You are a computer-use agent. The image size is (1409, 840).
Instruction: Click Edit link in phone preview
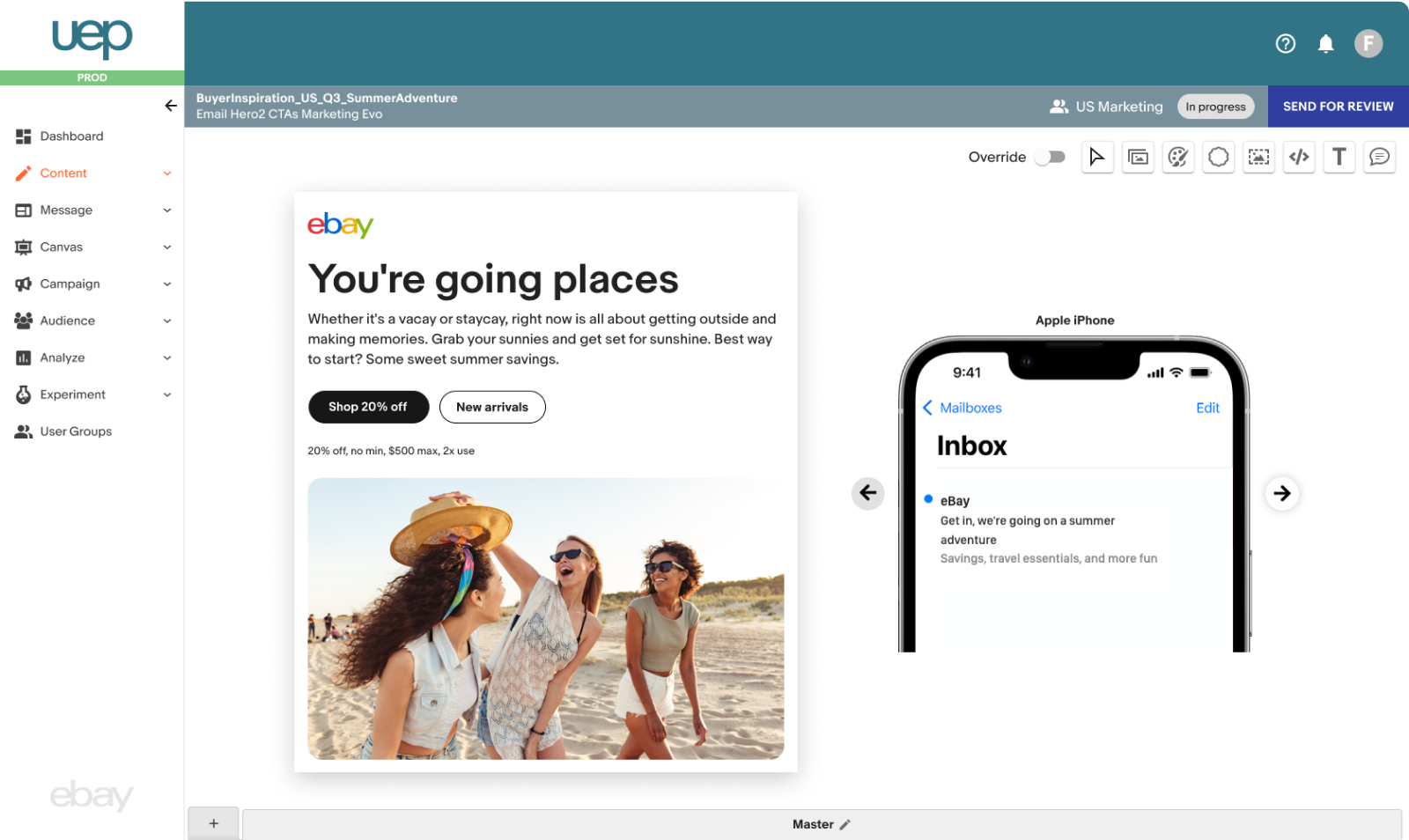pos(1207,408)
